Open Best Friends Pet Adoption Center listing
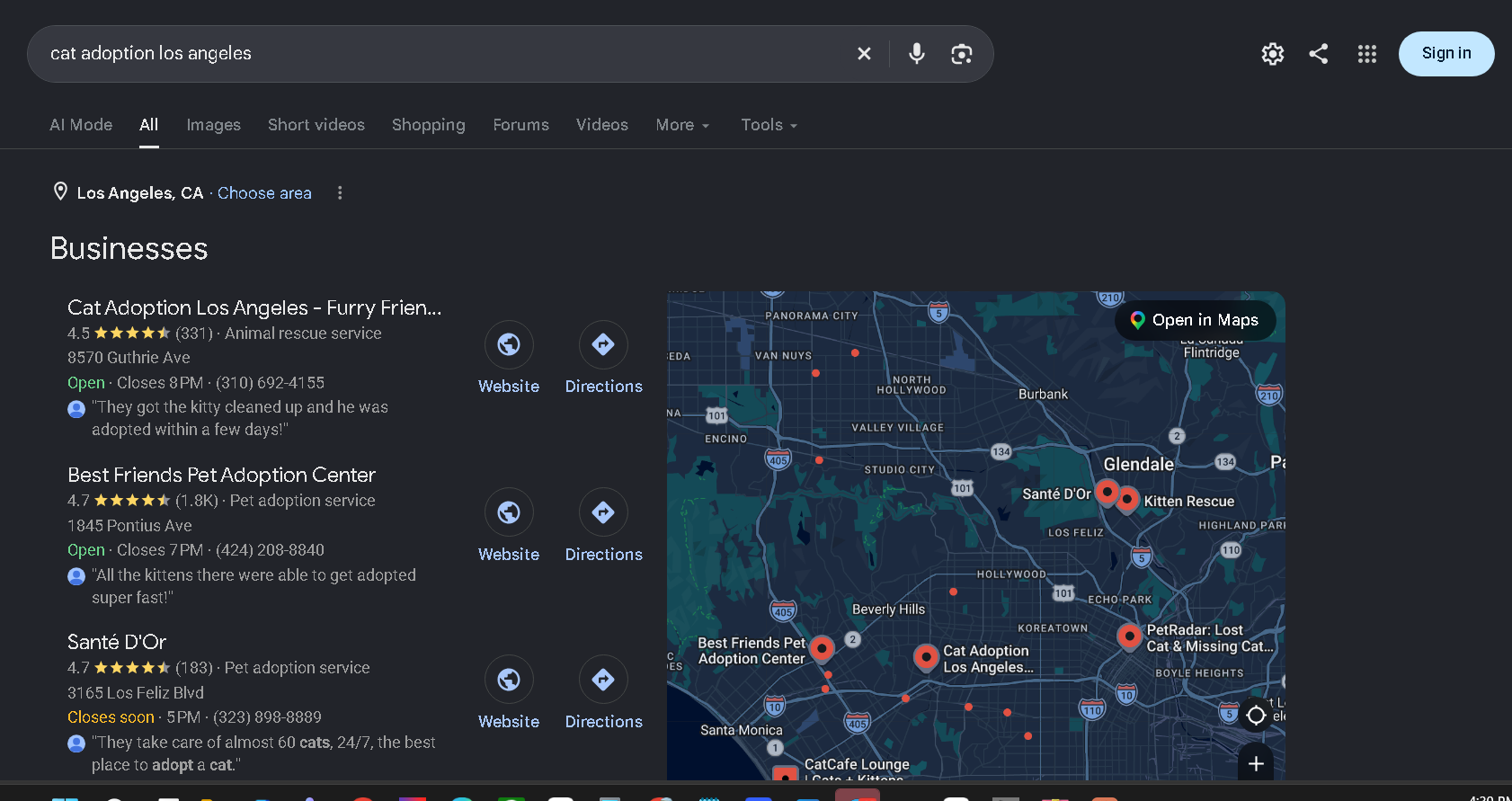 click(221, 475)
